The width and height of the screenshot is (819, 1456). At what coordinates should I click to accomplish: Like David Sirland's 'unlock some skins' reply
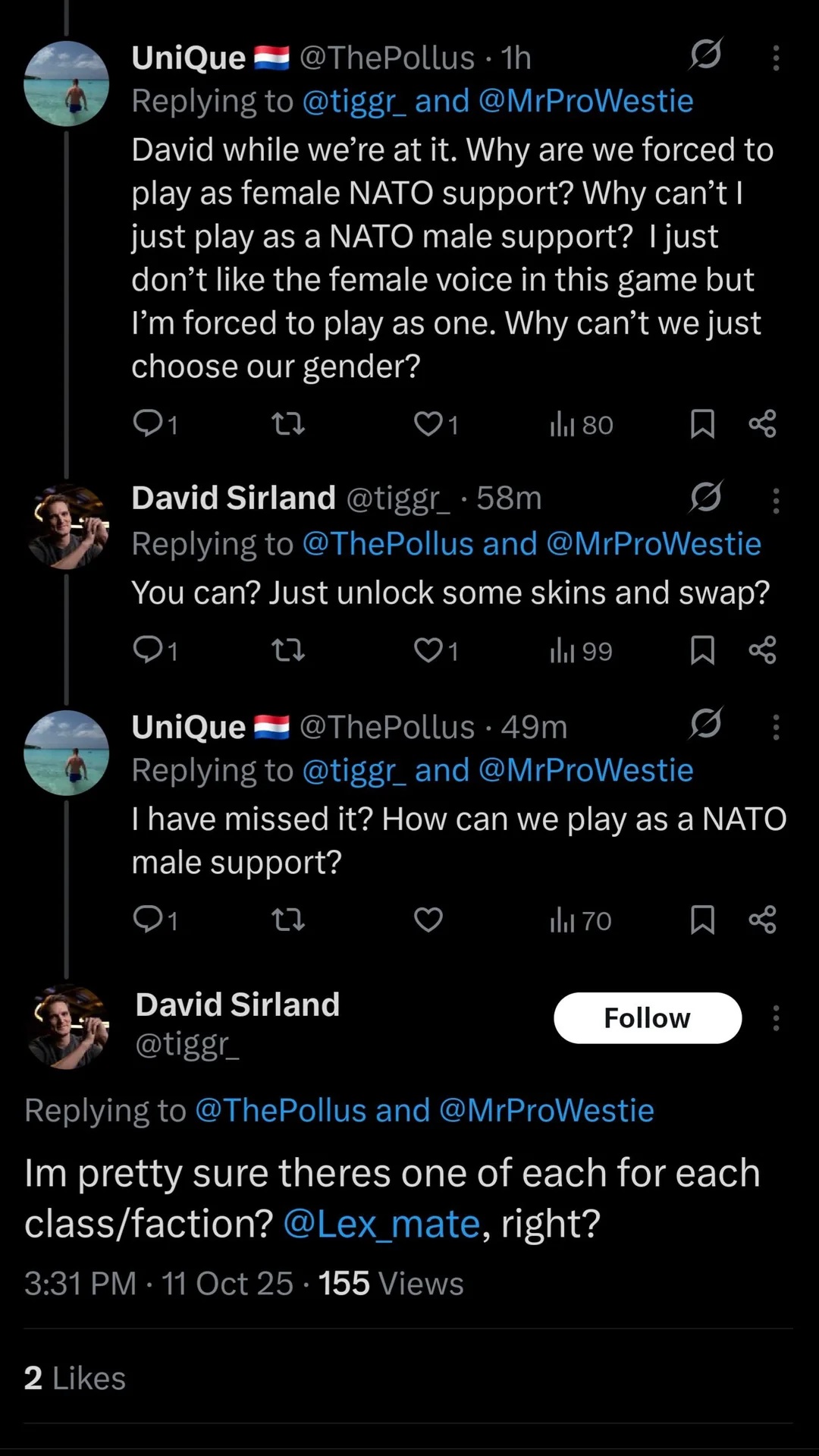tap(428, 650)
